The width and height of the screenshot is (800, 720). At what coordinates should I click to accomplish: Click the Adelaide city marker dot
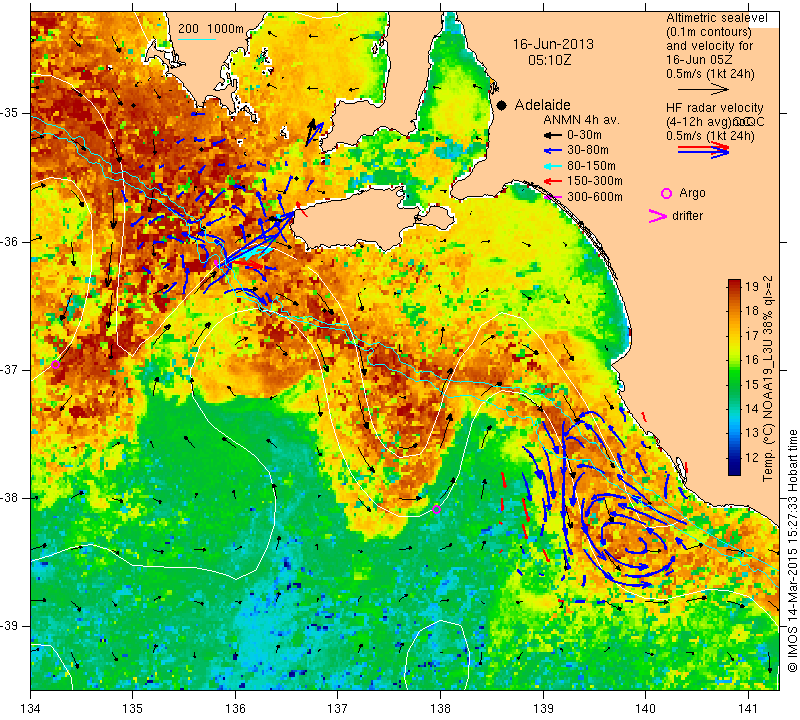(x=502, y=105)
